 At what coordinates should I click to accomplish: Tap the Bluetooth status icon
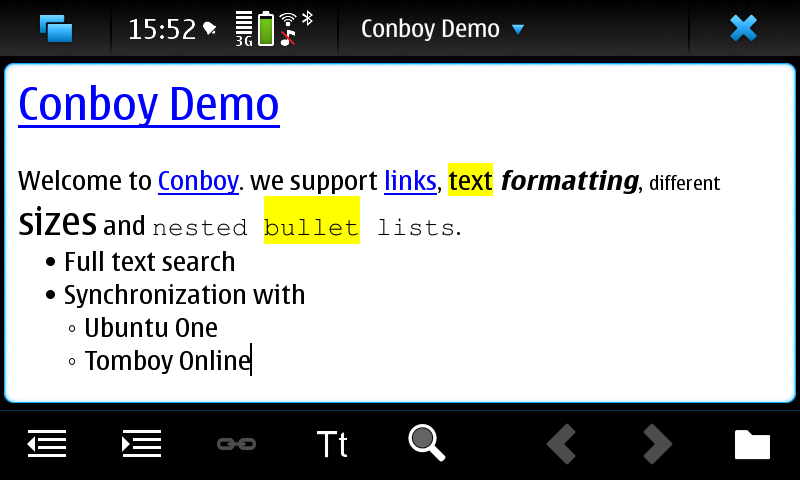click(x=307, y=18)
